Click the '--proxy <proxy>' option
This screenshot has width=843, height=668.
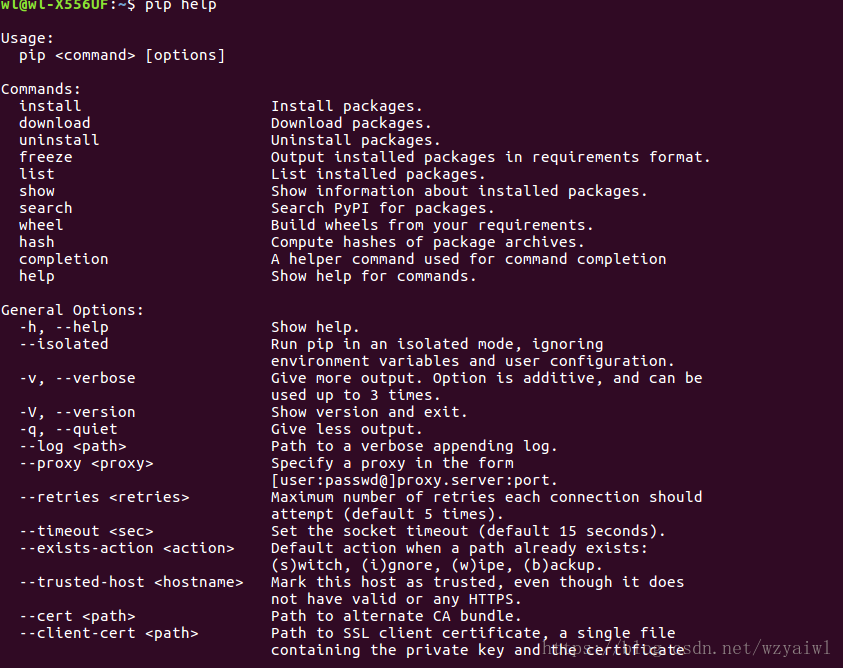86,464
